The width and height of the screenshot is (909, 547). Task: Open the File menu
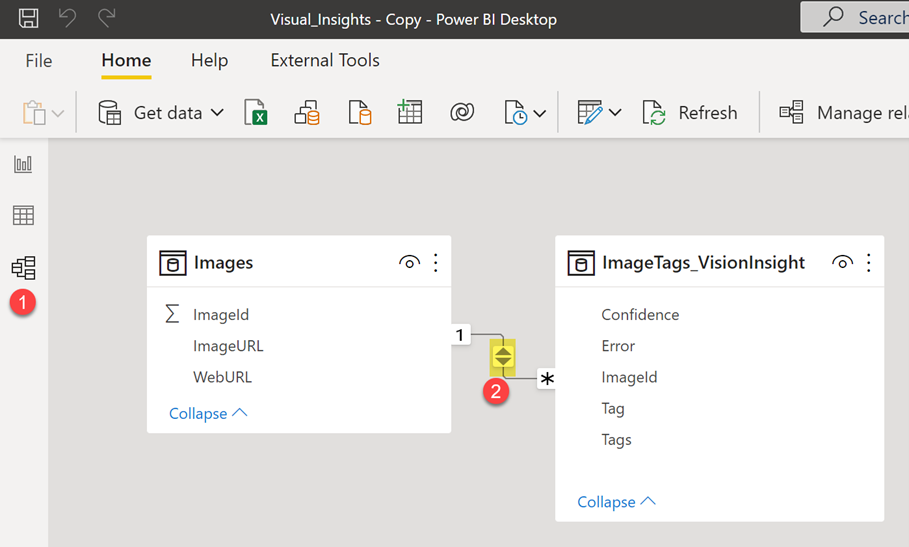tap(38, 60)
